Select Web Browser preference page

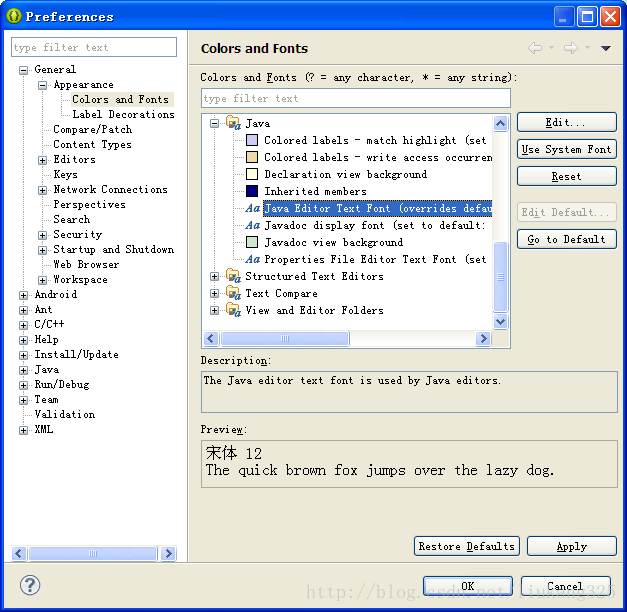click(86, 264)
